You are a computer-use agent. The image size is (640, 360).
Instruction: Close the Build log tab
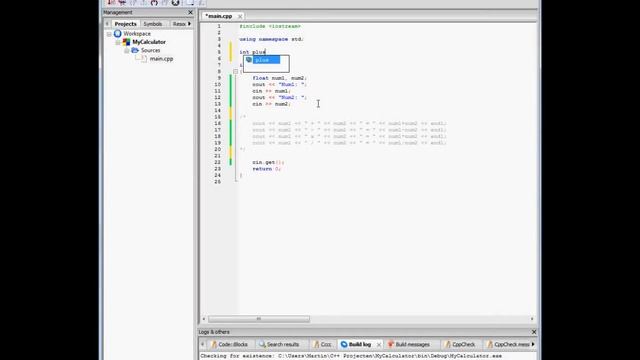coord(379,345)
